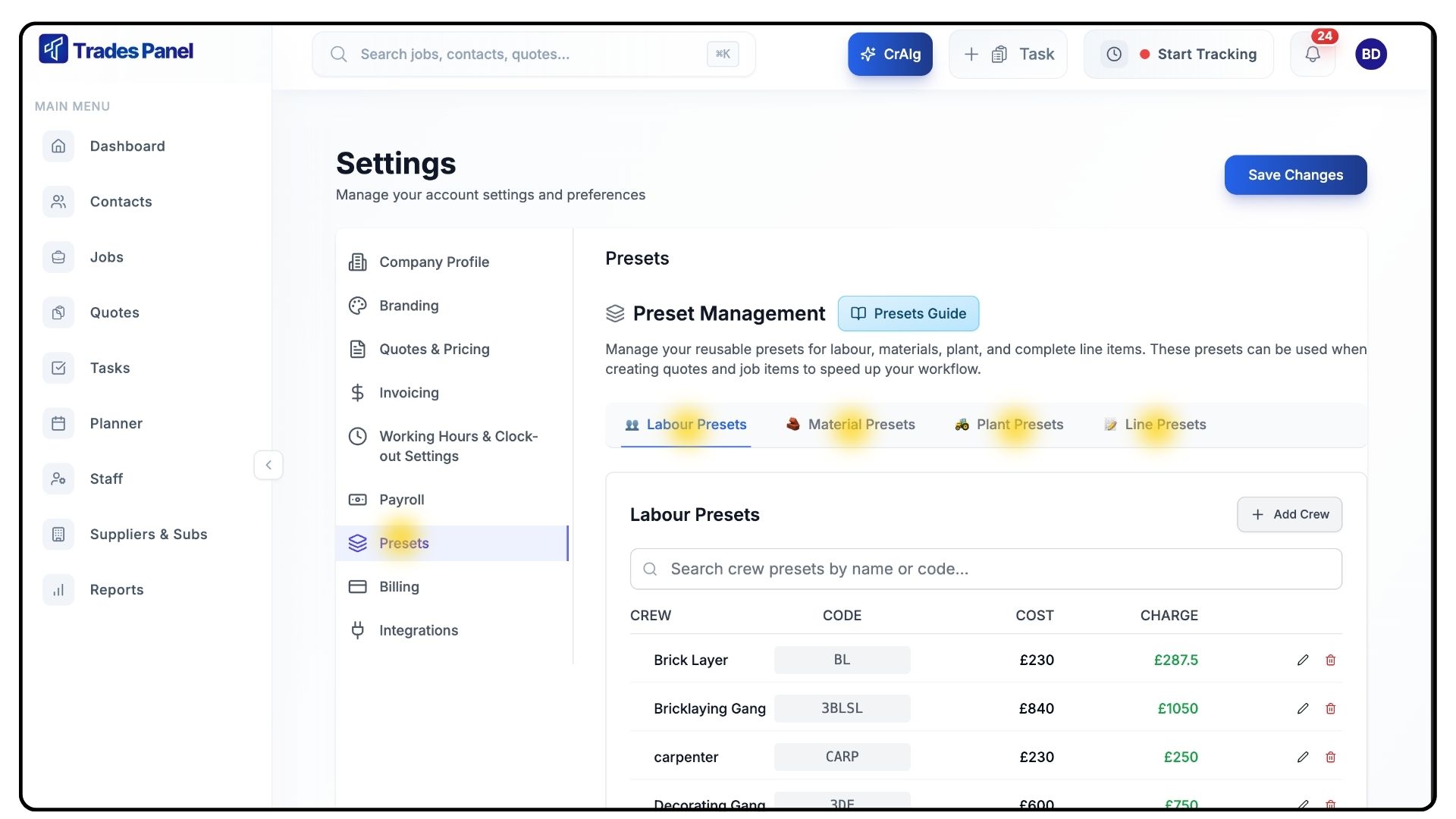Open Dashboard from the home icon

click(x=58, y=146)
